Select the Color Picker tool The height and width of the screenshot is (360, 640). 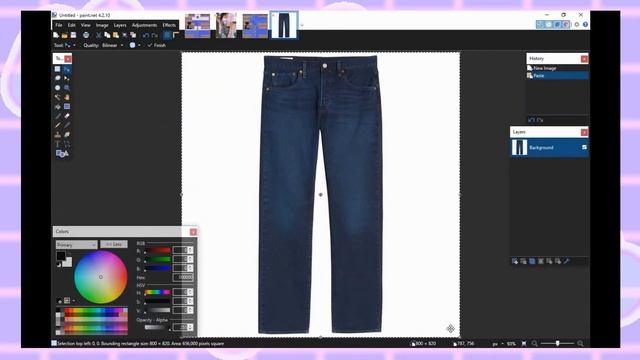pyautogui.click(x=67, y=125)
